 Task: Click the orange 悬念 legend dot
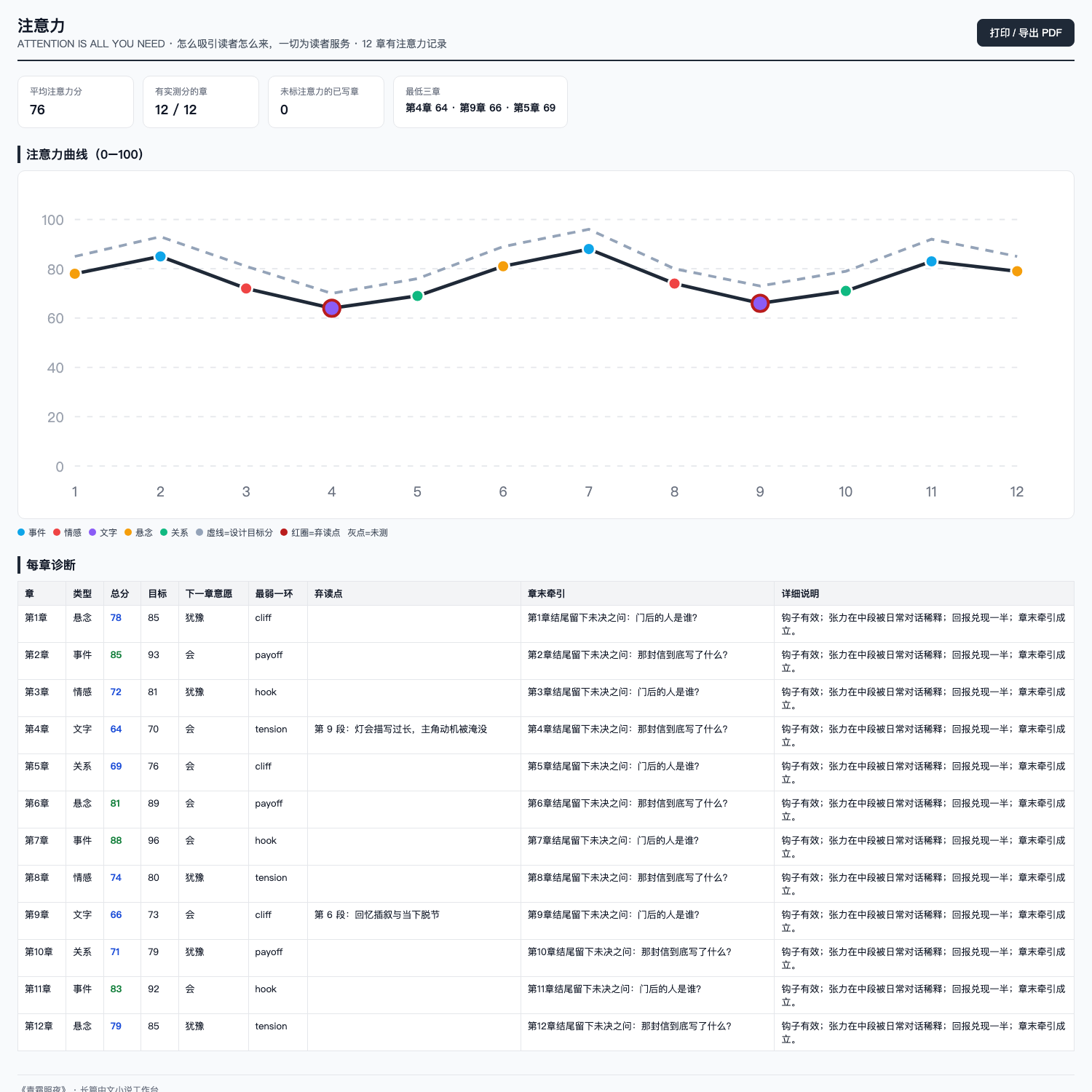point(128,532)
